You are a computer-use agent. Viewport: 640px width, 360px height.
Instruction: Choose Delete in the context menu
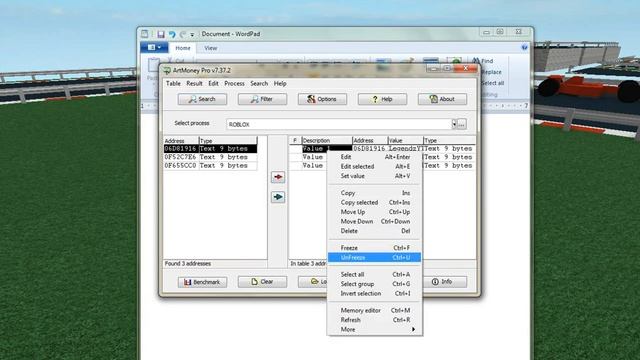coord(374,231)
